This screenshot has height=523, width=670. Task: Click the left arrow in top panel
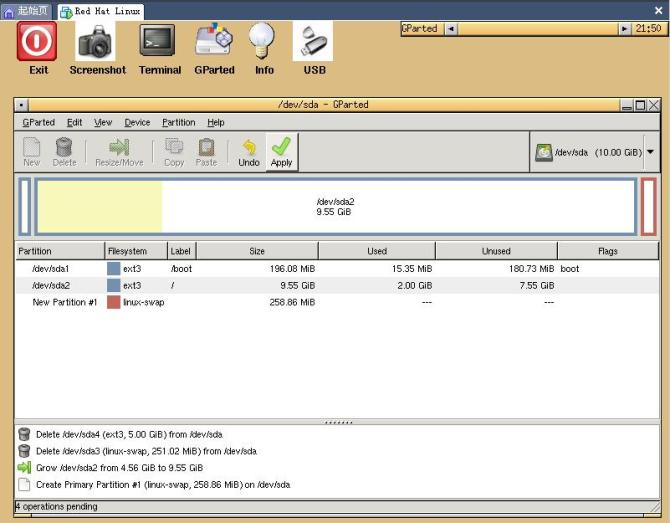[x=451, y=29]
